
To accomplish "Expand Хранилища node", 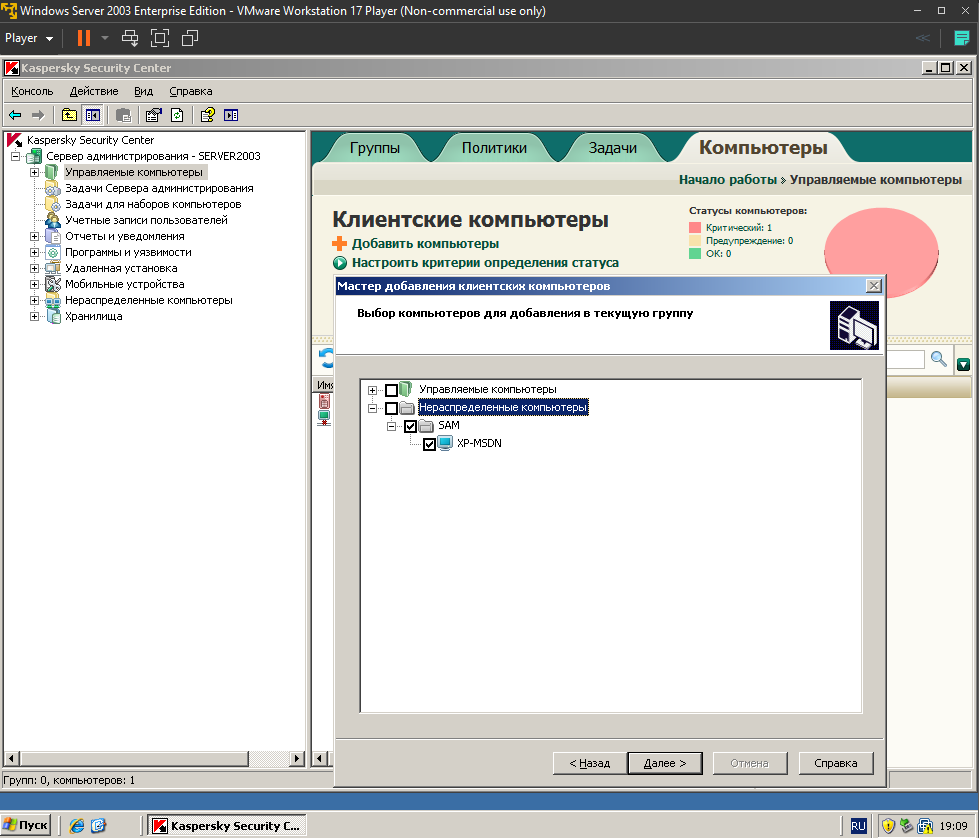I will click(x=34, y=316).
